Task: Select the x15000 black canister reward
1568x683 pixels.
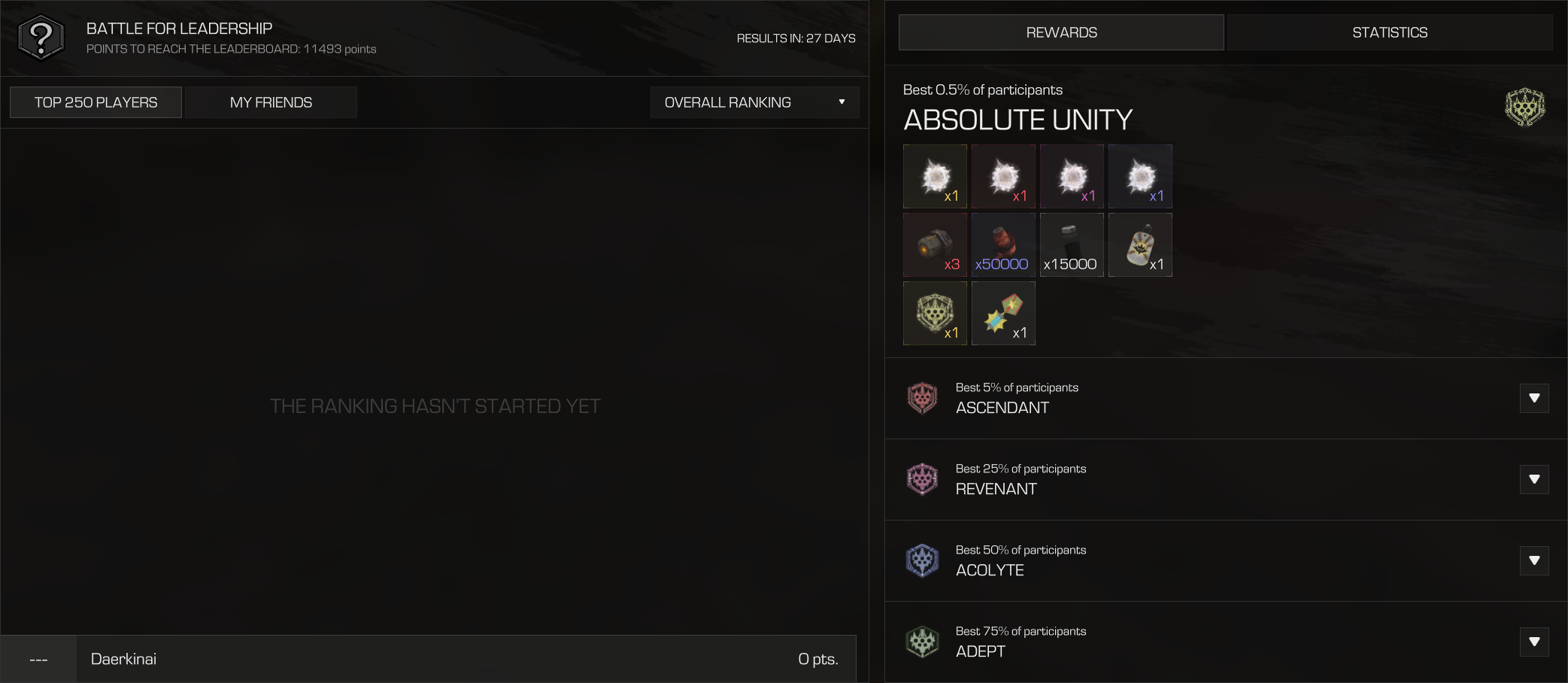Action: (x=1072, y=244)
